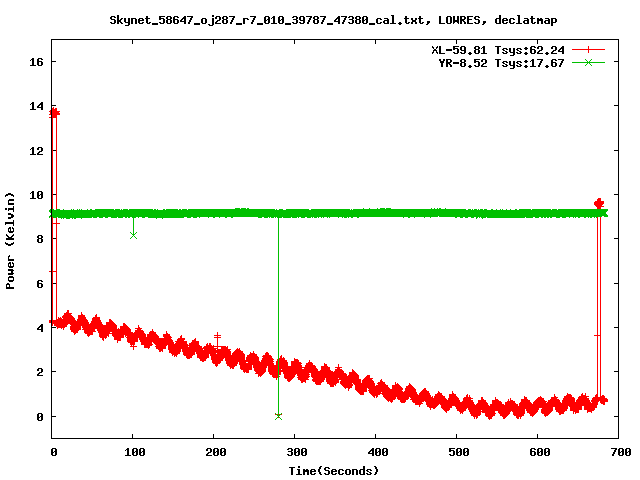
Task: Click the x-axis tick label 200
Action: tap(216, 452)
